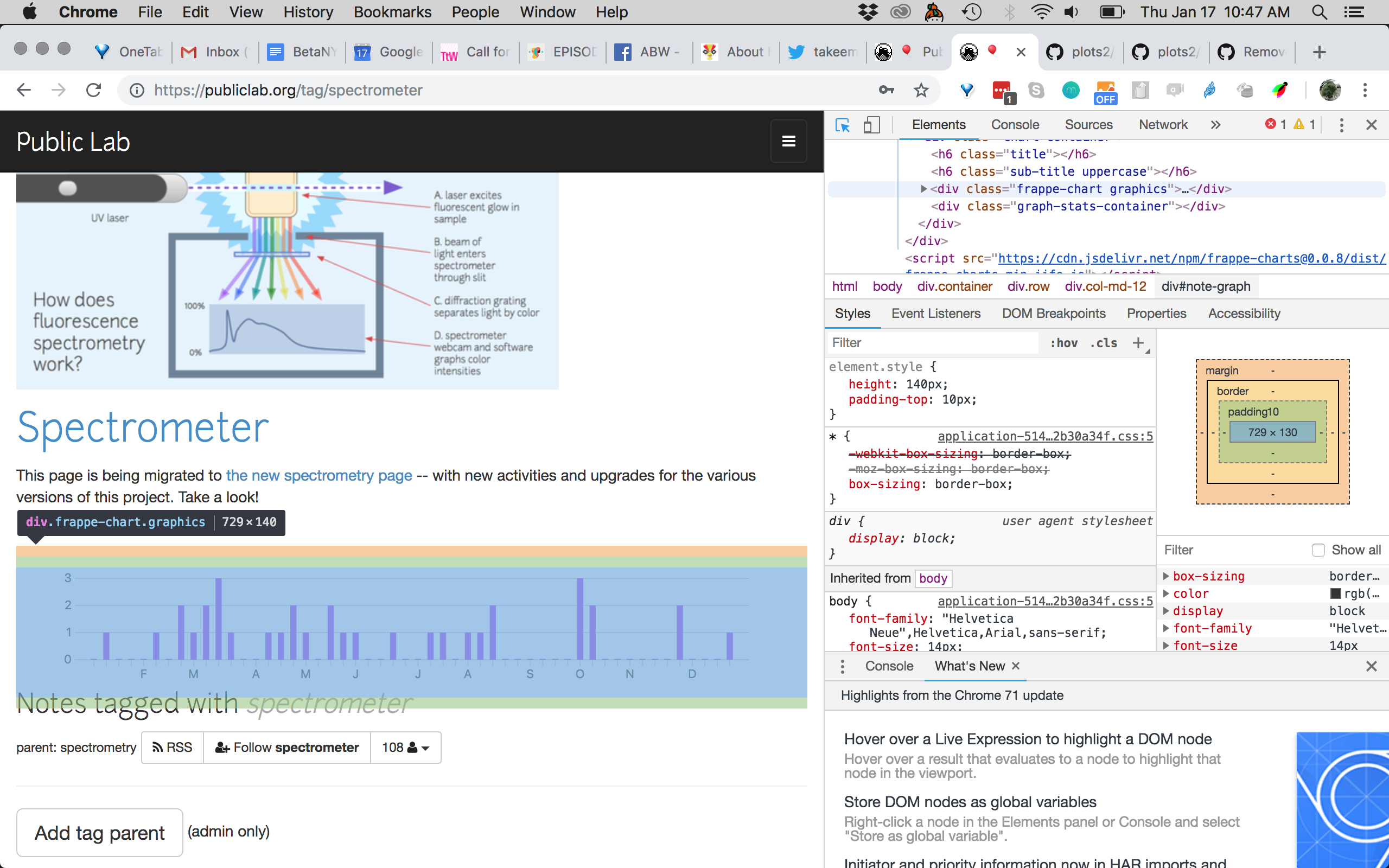
Task: Click the yellow warning badge
Action: (x=1299, y=125)
